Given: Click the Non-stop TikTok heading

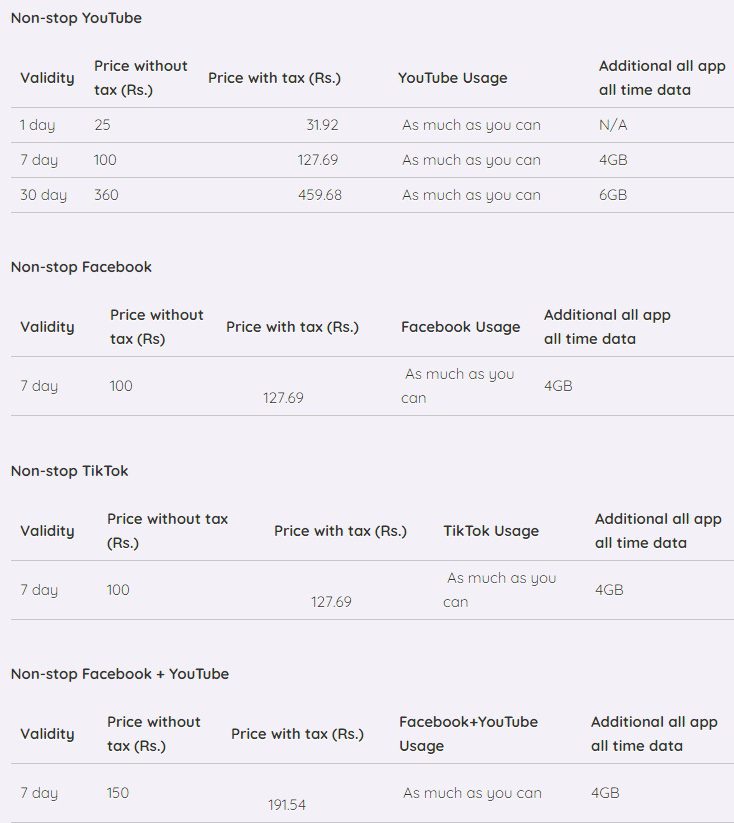Looking at the screenshot, I should tap(69, 471).
